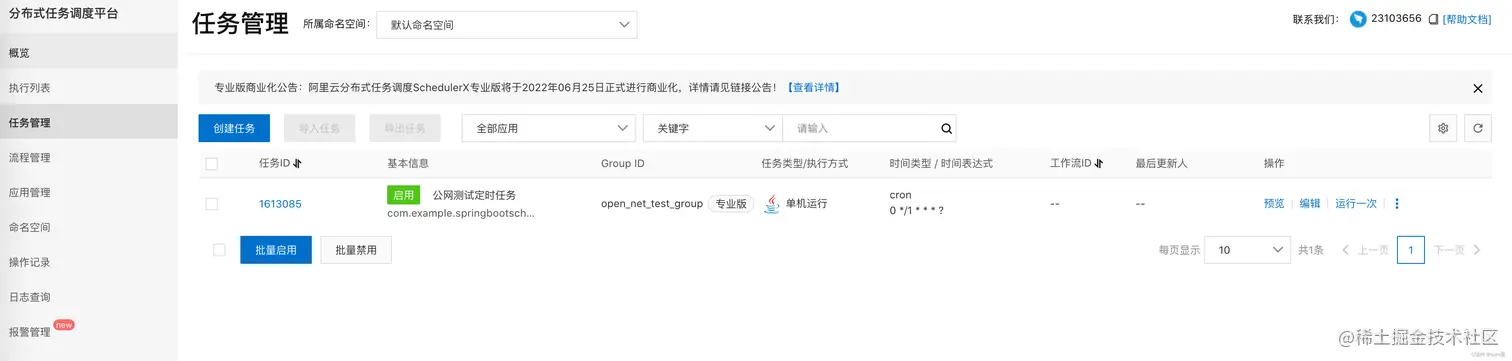This screenshot has height=361, width=1512.
Task: Close the commercial announcement banner
Action: (x=1478, y=88)
